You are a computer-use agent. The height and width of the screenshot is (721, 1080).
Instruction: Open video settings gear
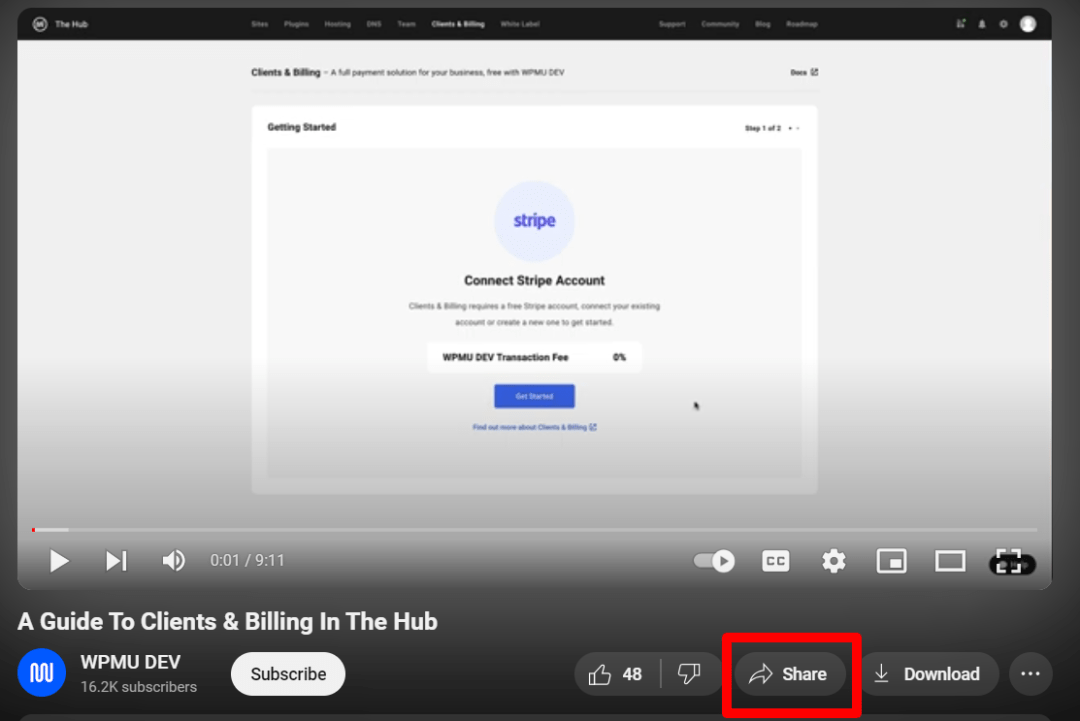tap(833, 561)
